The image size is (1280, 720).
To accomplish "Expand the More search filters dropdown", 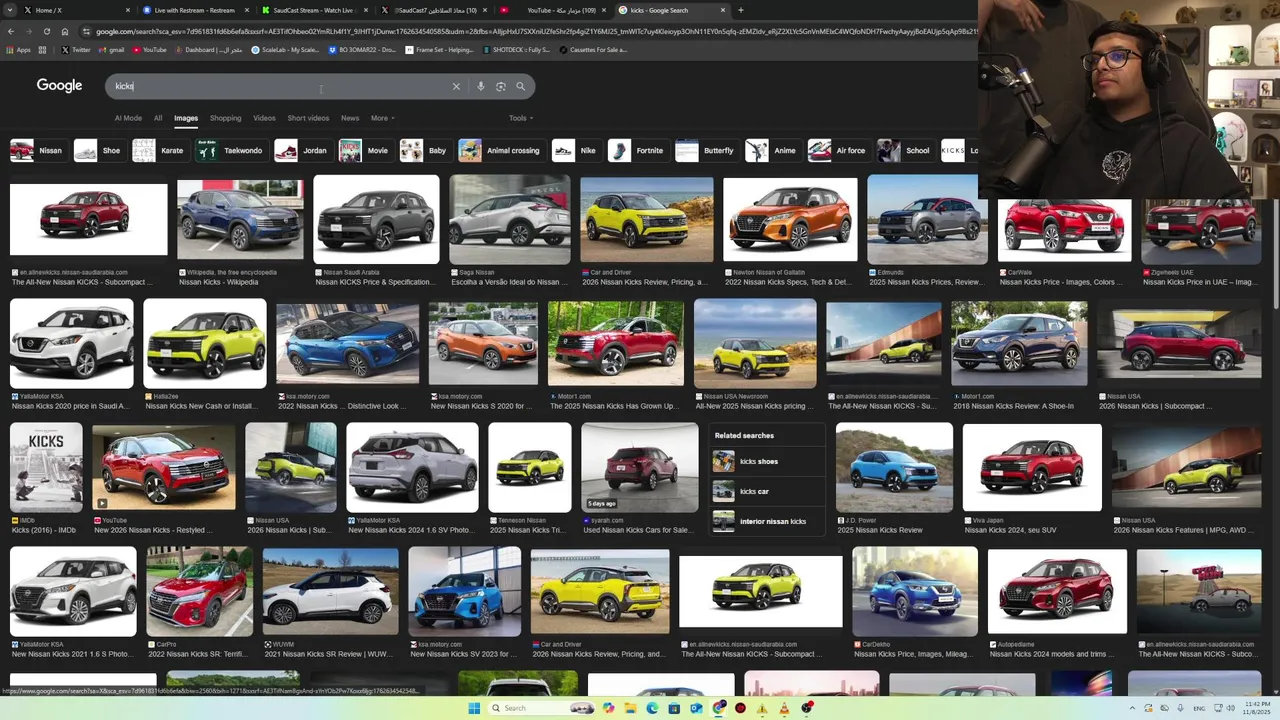I will (382, 118).
